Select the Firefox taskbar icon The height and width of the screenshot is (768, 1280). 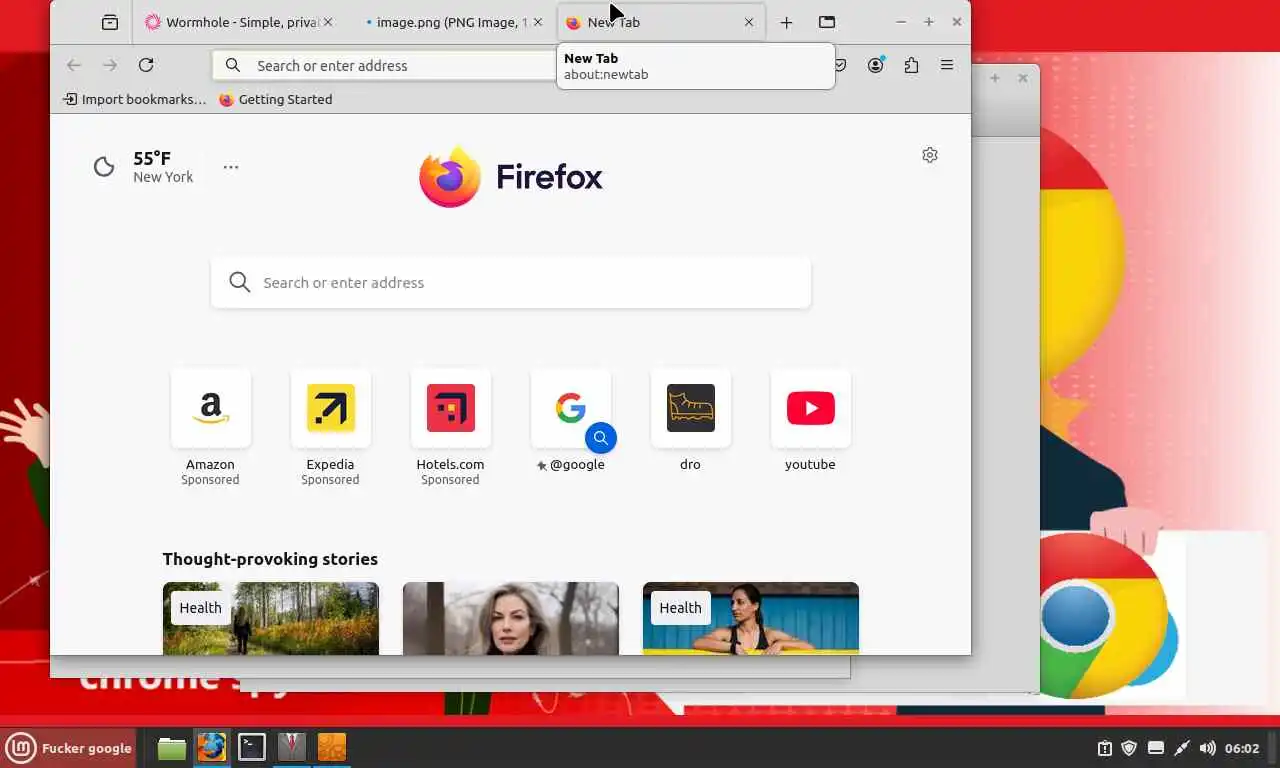coord(212,748)
